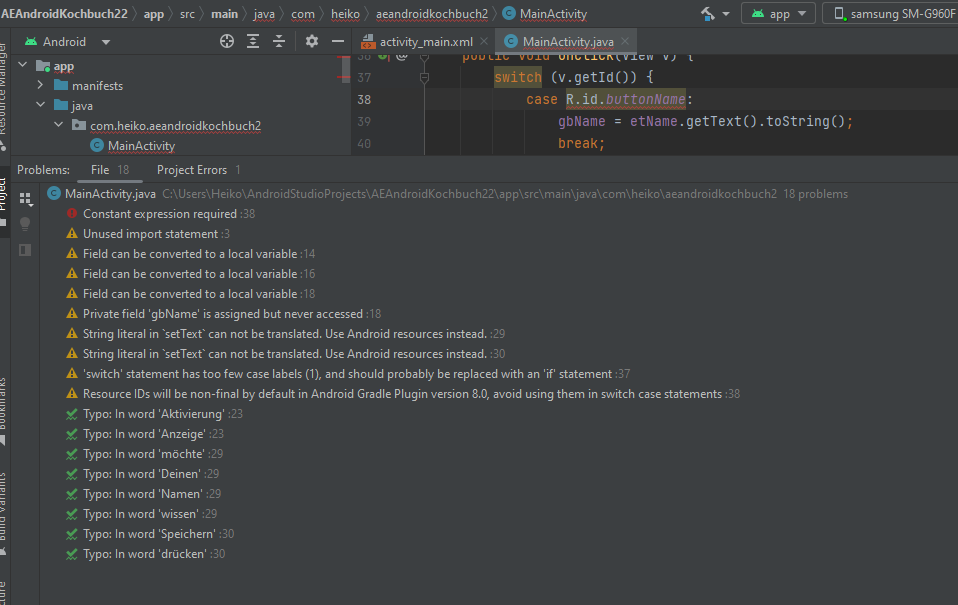Toggle the editor preview icon in Problems panel
958x605 pixels.
click(x=26, y=249)
